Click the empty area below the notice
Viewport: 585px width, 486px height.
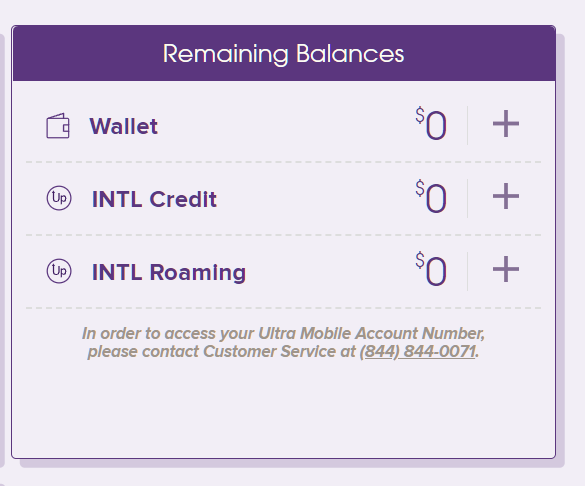tap(284, 410)
